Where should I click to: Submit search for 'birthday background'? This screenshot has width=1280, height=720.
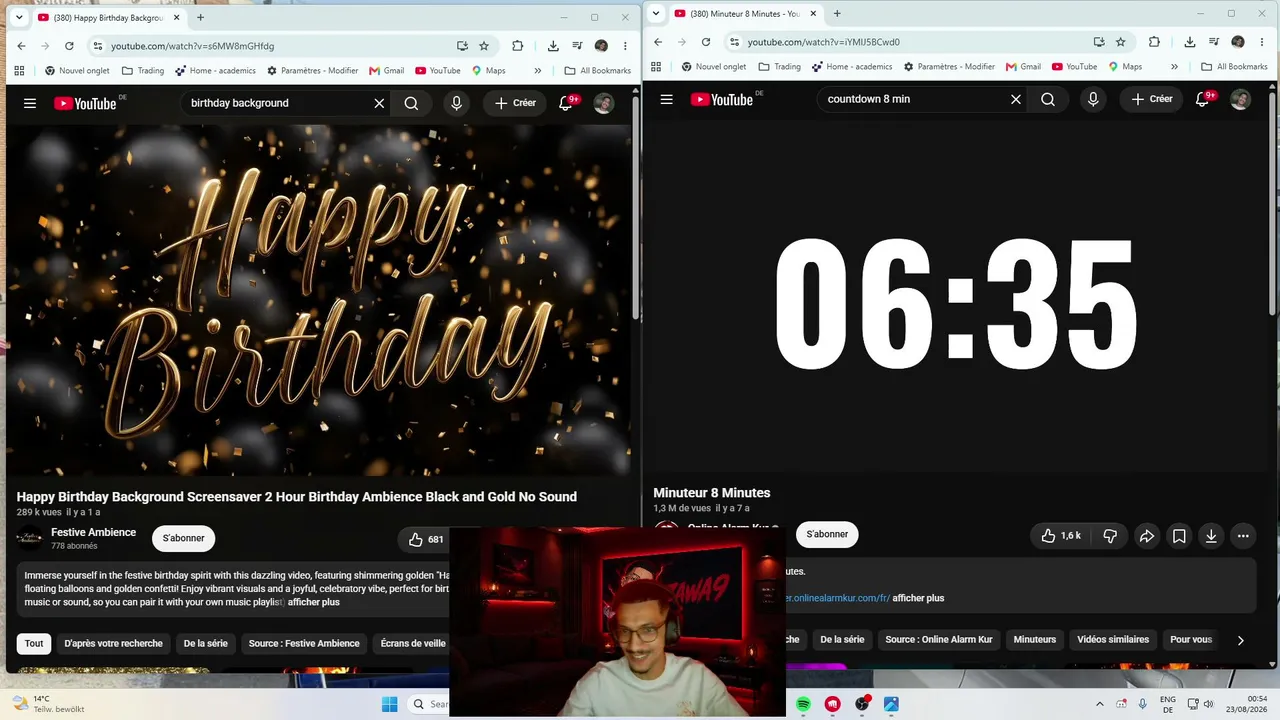[411, 103]
